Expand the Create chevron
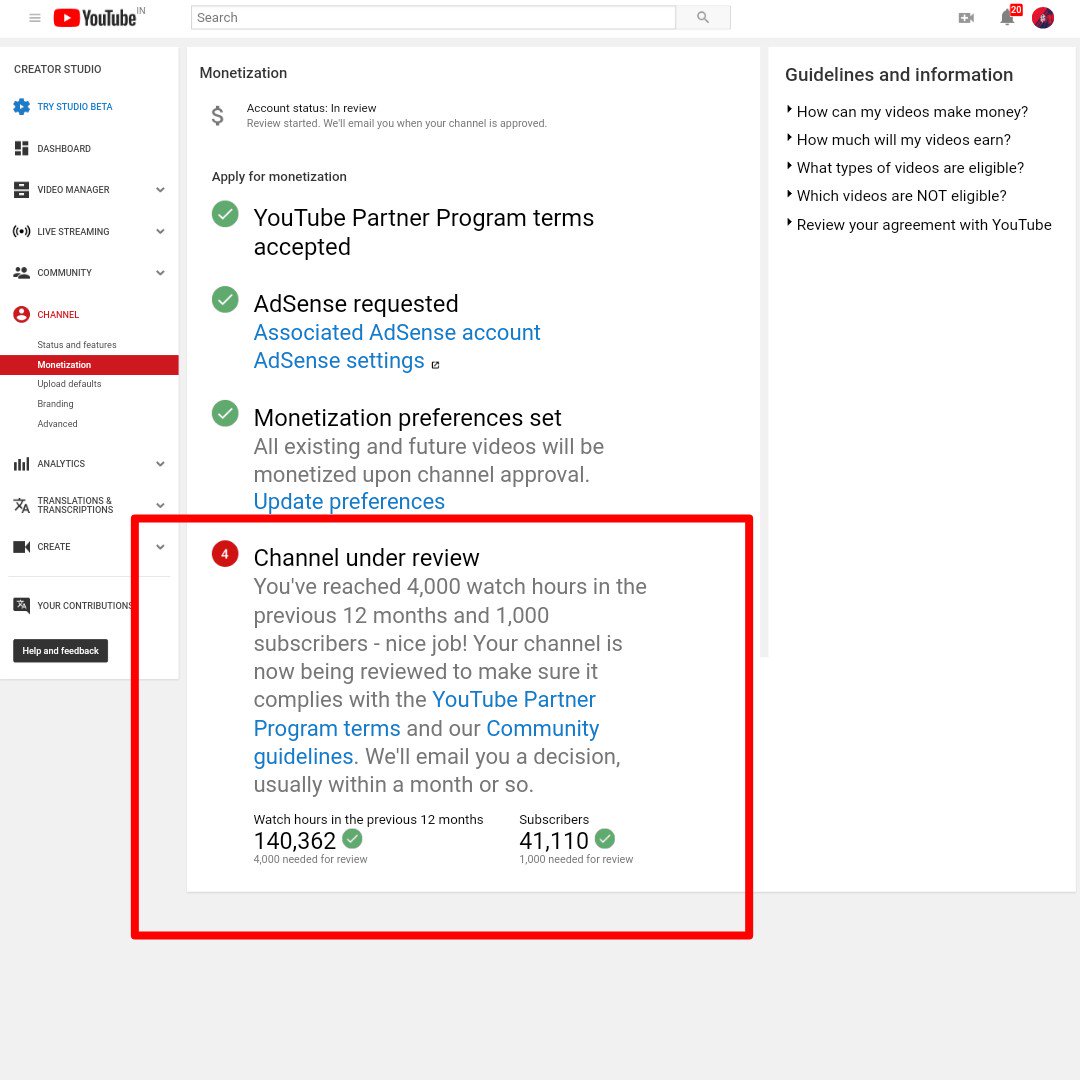Viewport: 1080px width, 1080px height. click(x=160, y=547)
